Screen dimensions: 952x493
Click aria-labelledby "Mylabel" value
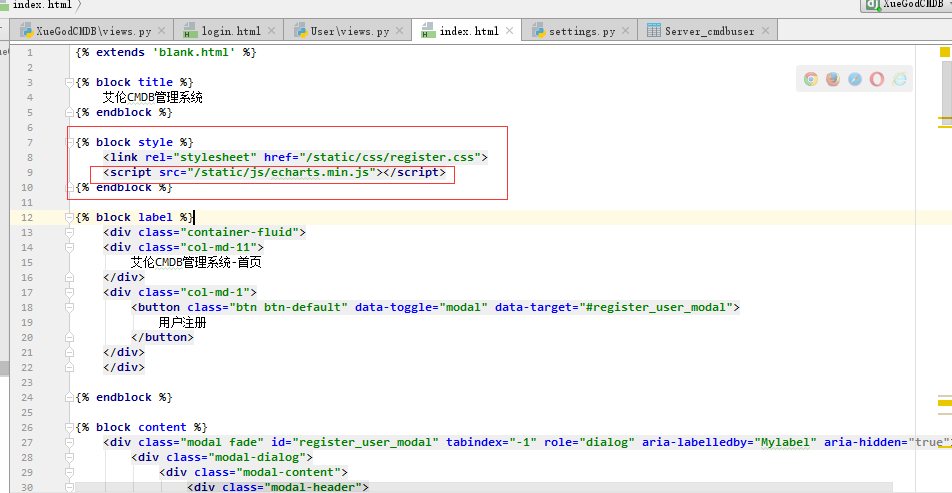[x=786, y=443]
